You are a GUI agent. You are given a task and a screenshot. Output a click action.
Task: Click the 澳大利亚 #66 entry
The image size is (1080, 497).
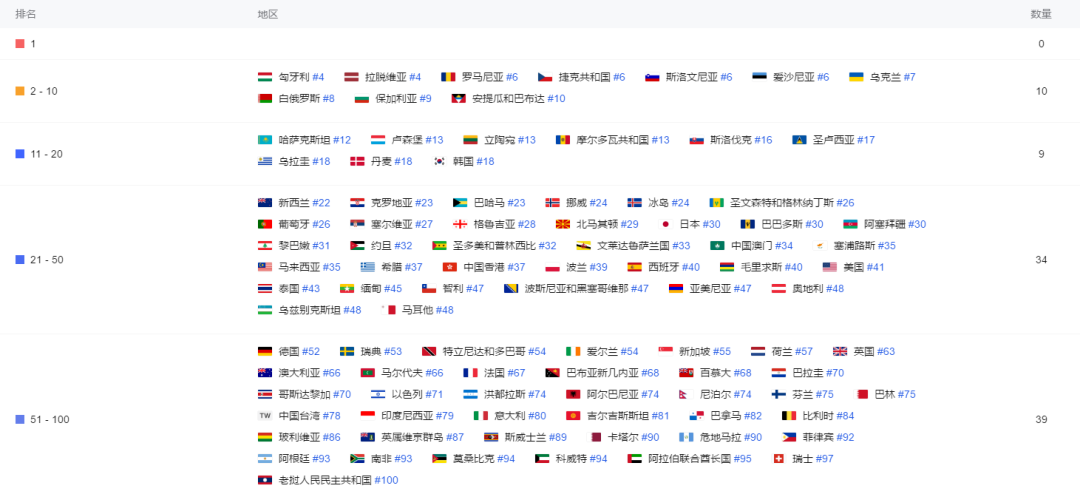click(x=299, y=372)
